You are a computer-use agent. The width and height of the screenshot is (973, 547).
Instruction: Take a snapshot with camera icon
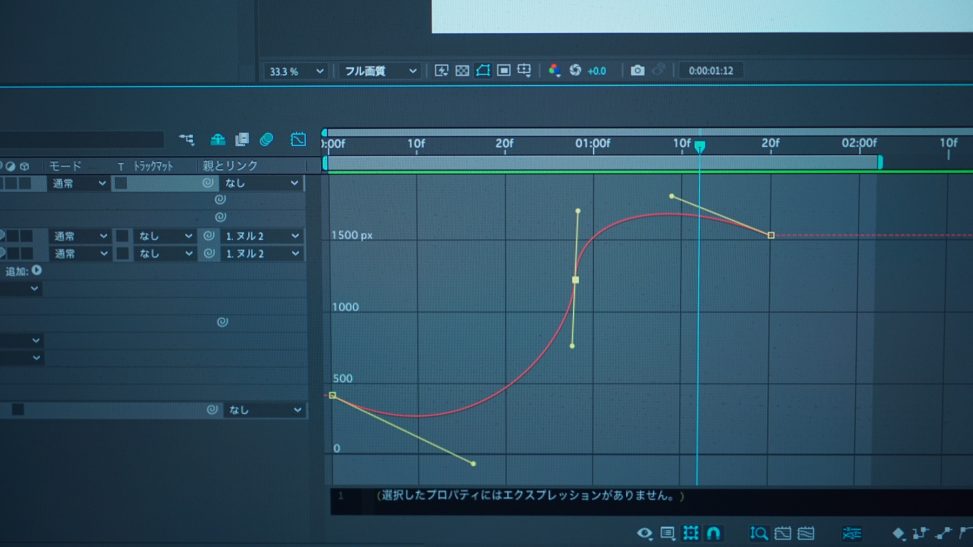point(637,71)
